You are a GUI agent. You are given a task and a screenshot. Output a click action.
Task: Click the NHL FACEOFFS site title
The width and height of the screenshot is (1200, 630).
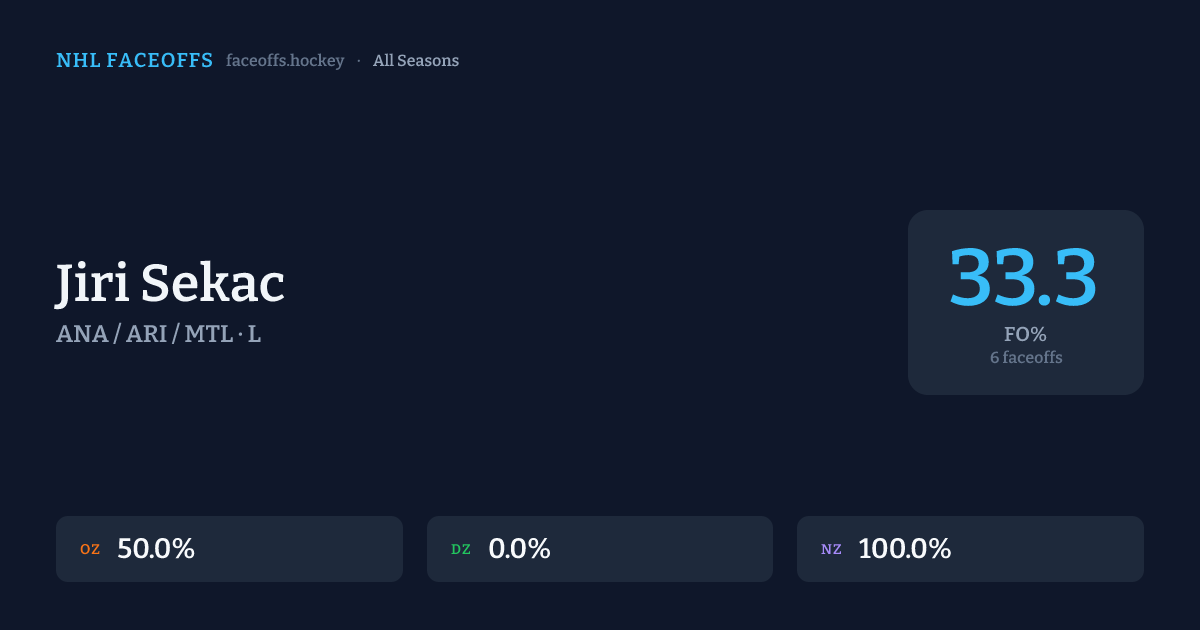(x=134, y=61)
